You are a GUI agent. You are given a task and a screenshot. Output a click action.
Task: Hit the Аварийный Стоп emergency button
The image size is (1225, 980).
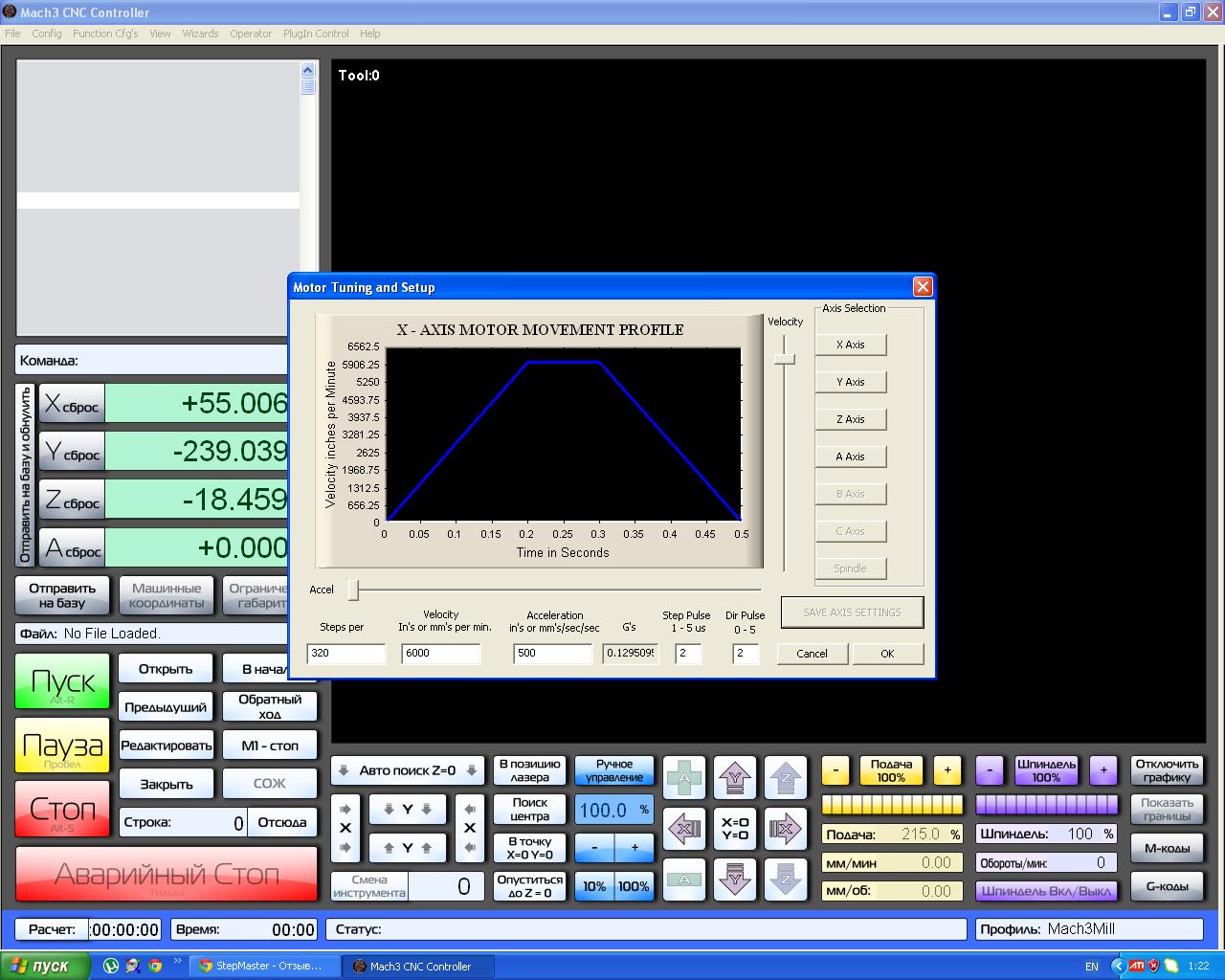[x=167, y=874]
